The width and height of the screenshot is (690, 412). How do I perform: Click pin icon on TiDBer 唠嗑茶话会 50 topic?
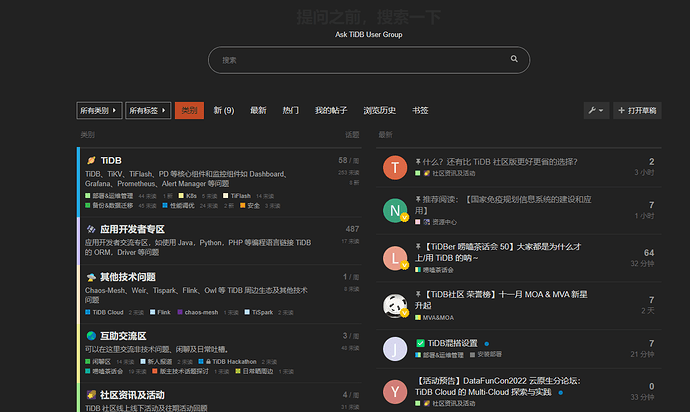418,246
